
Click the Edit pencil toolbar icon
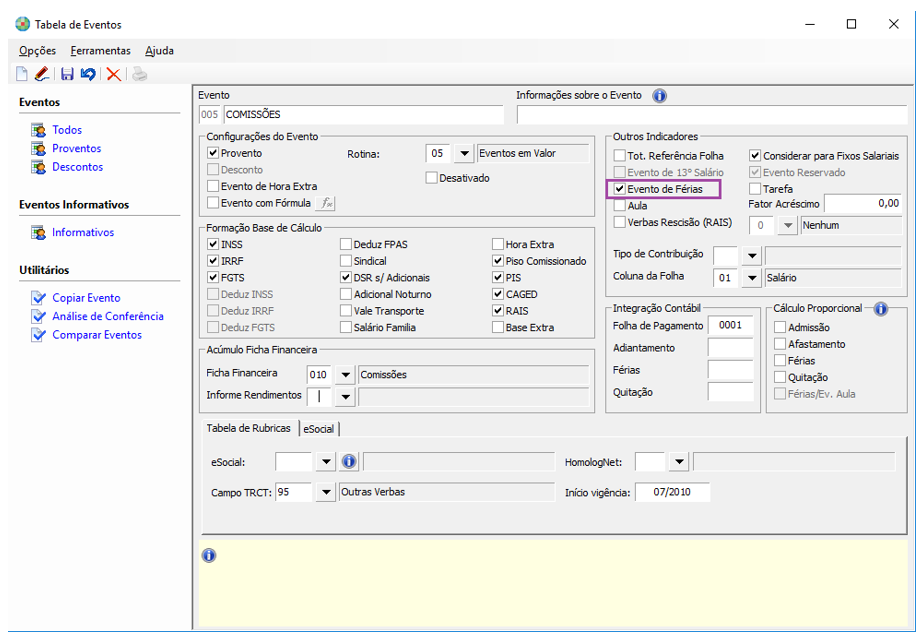[x=42, y=74]
